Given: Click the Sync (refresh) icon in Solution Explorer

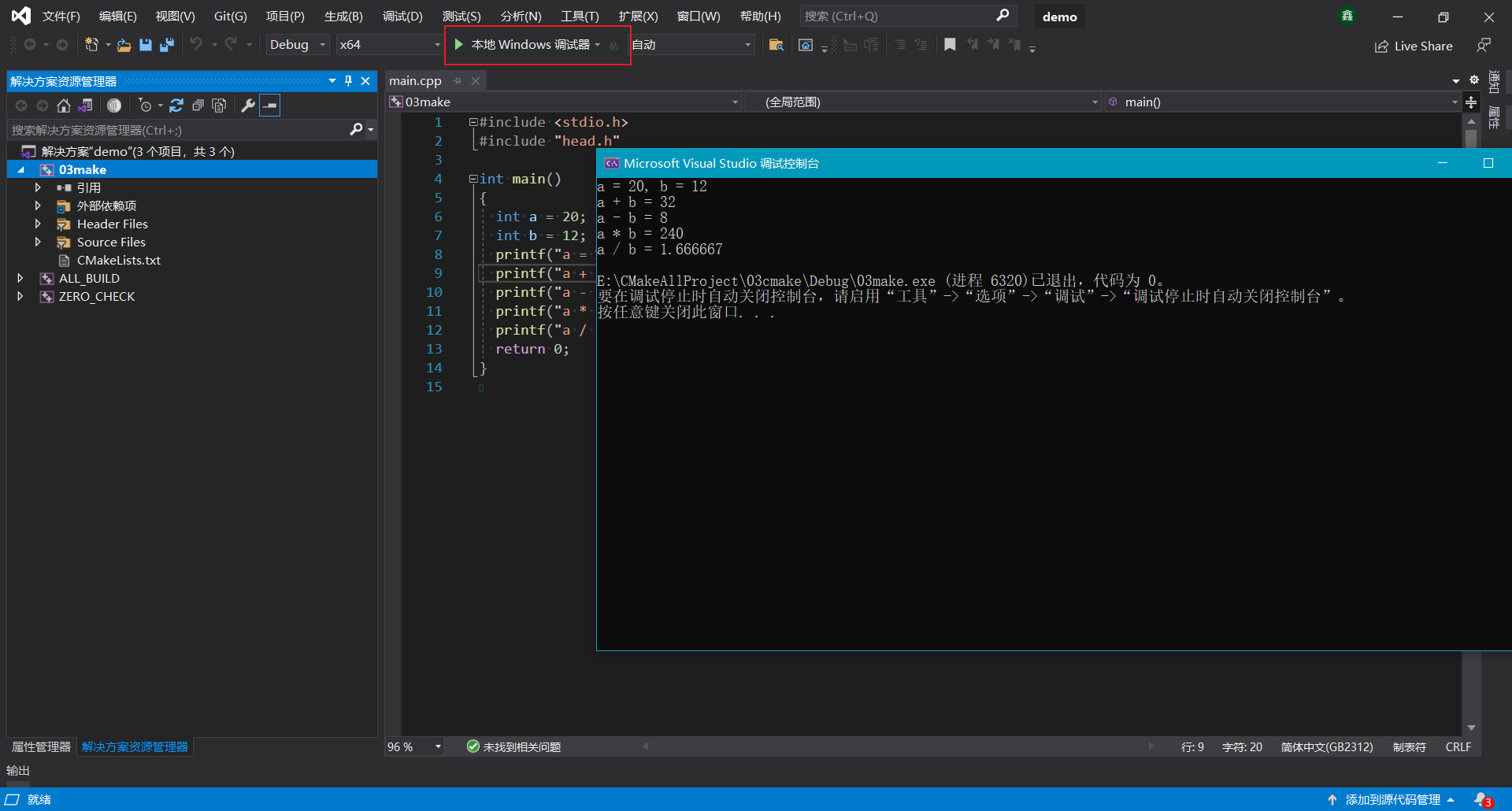Looking at the screenshot, I should (x=176, y=106).
